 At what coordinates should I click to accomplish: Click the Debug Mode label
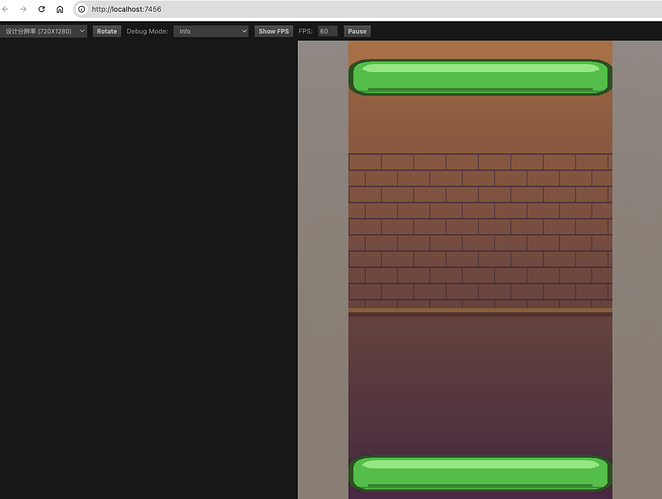pos(147,31)
